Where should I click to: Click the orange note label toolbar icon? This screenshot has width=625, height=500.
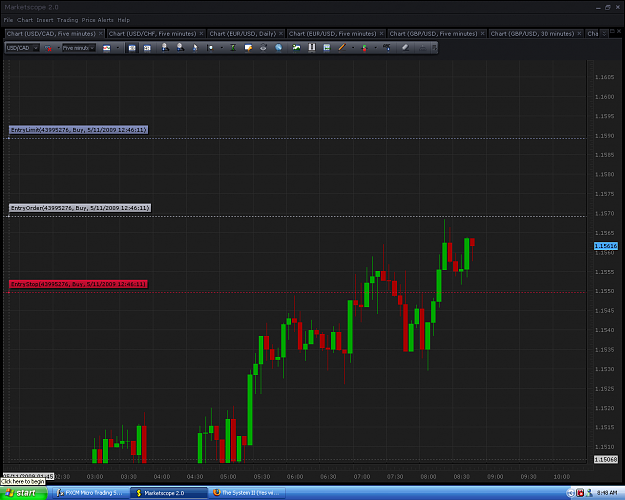[x=248, y=48]
